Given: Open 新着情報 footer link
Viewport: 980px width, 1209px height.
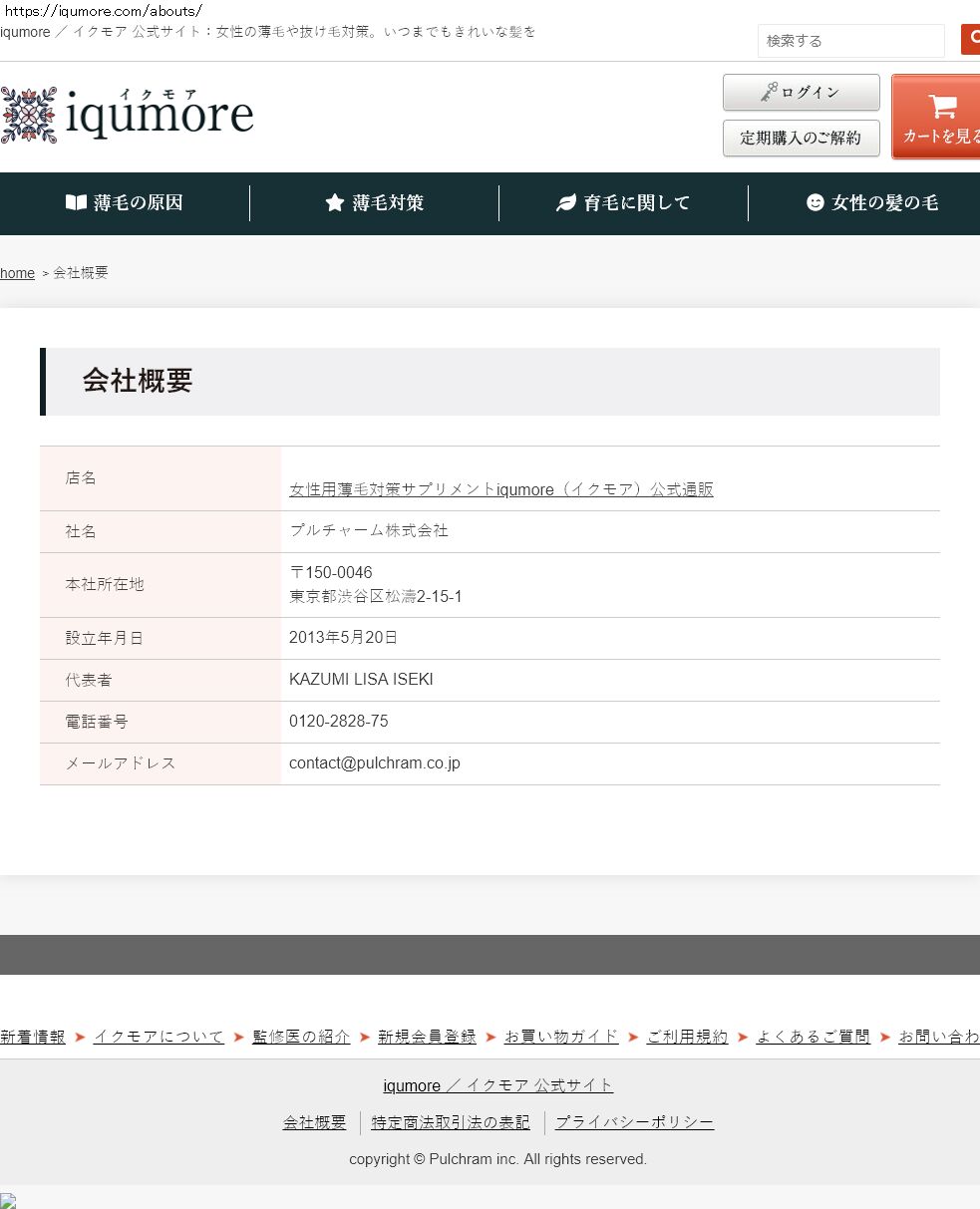Looking at the screenshot, I should 33,1037.
